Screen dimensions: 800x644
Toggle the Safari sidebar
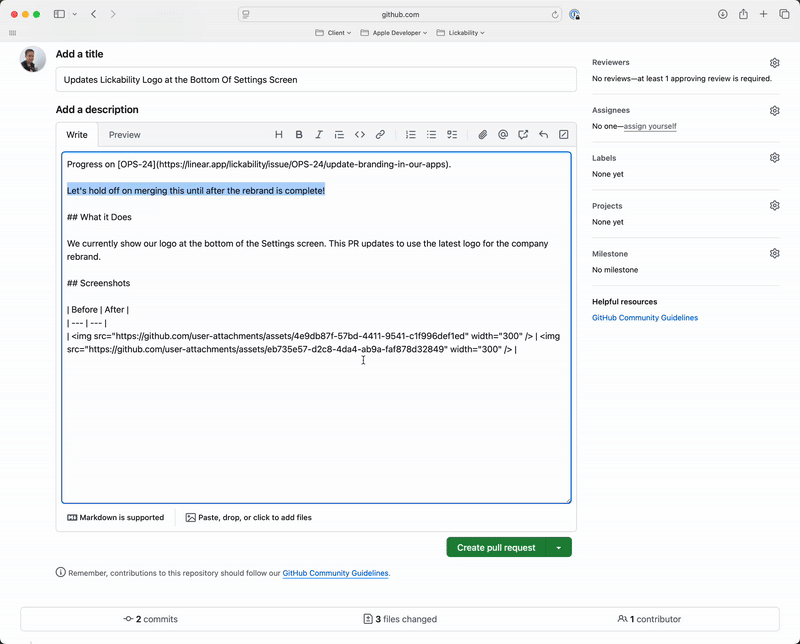click(x=59, y=14)
